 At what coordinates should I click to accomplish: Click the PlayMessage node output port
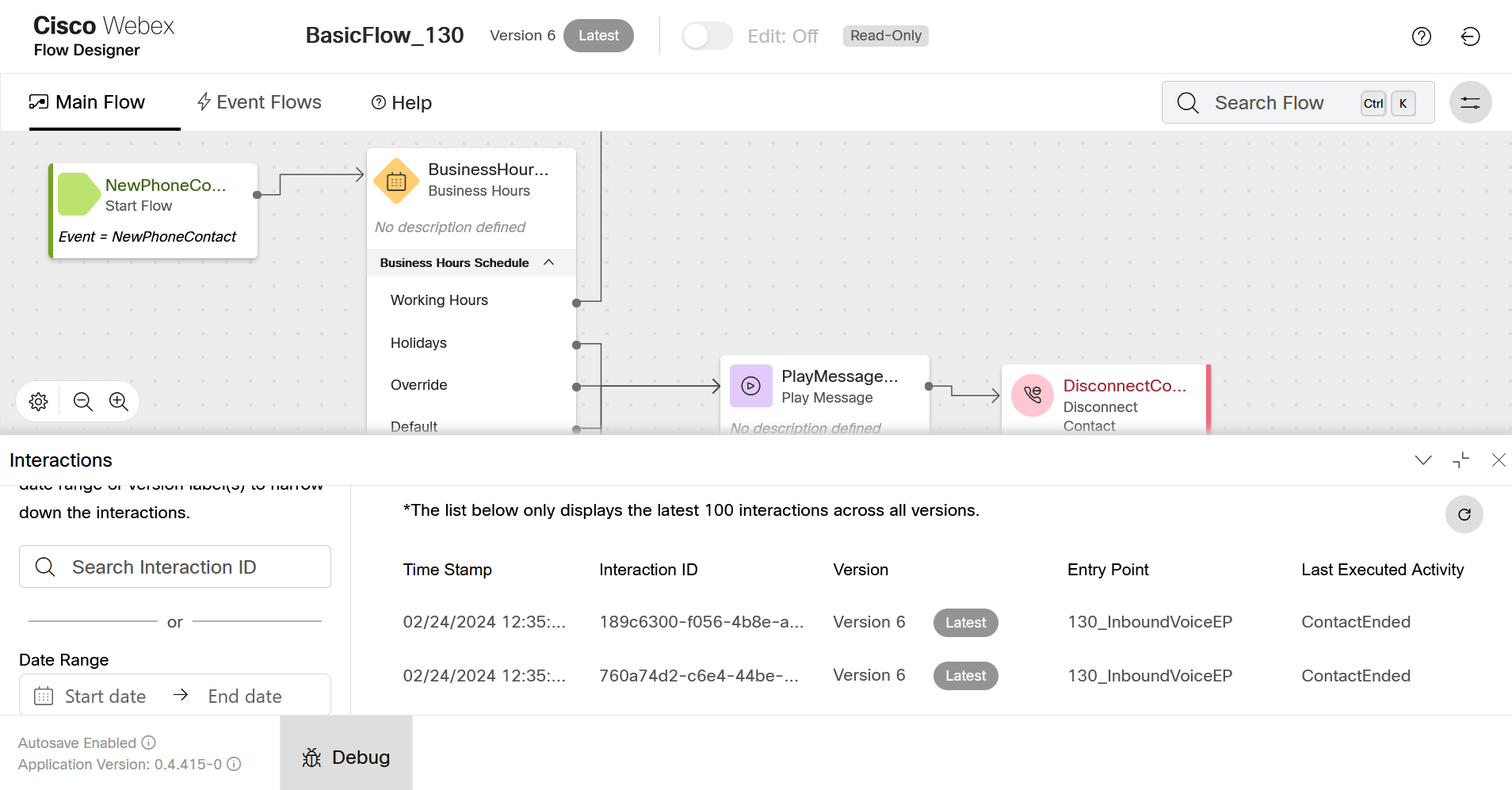[x=929, y=387]
